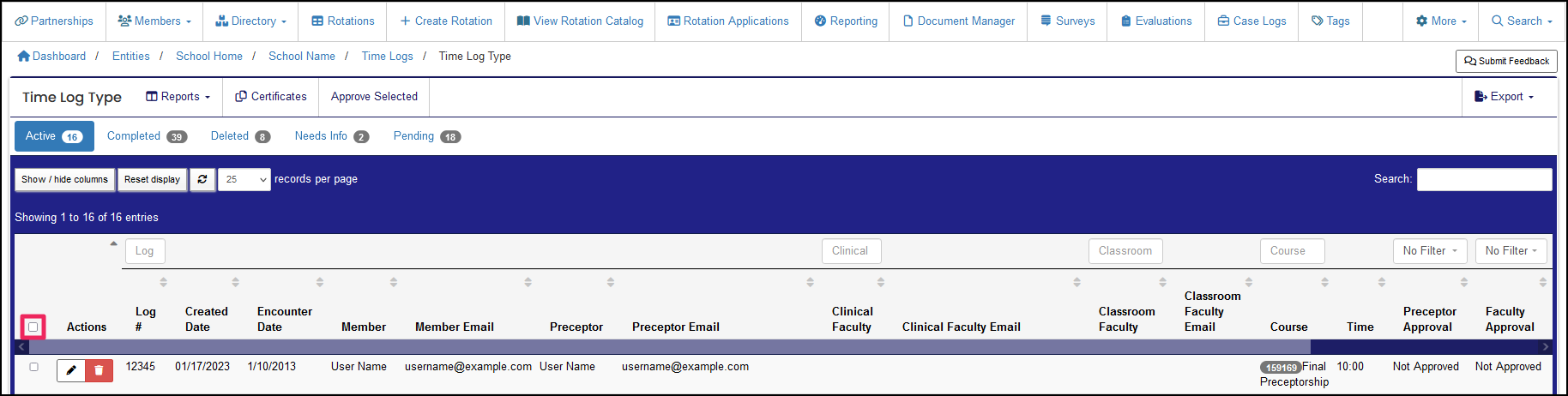Switch to the Pending tab
Viewport: 1568px width, 396px height.
(426, 136)
